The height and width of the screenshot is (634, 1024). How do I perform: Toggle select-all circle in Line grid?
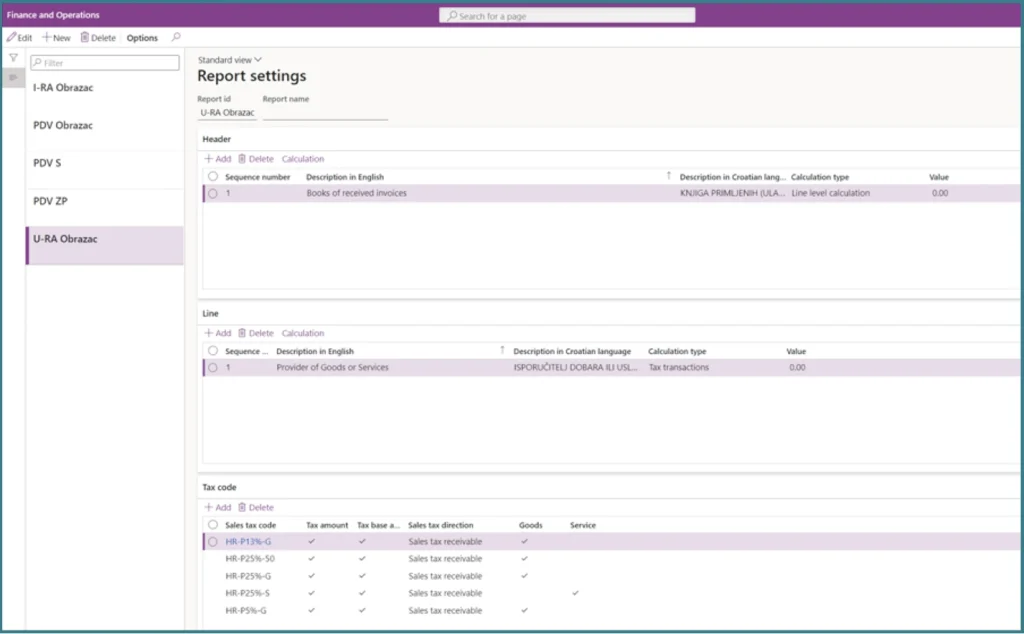[x=213, y=351]
